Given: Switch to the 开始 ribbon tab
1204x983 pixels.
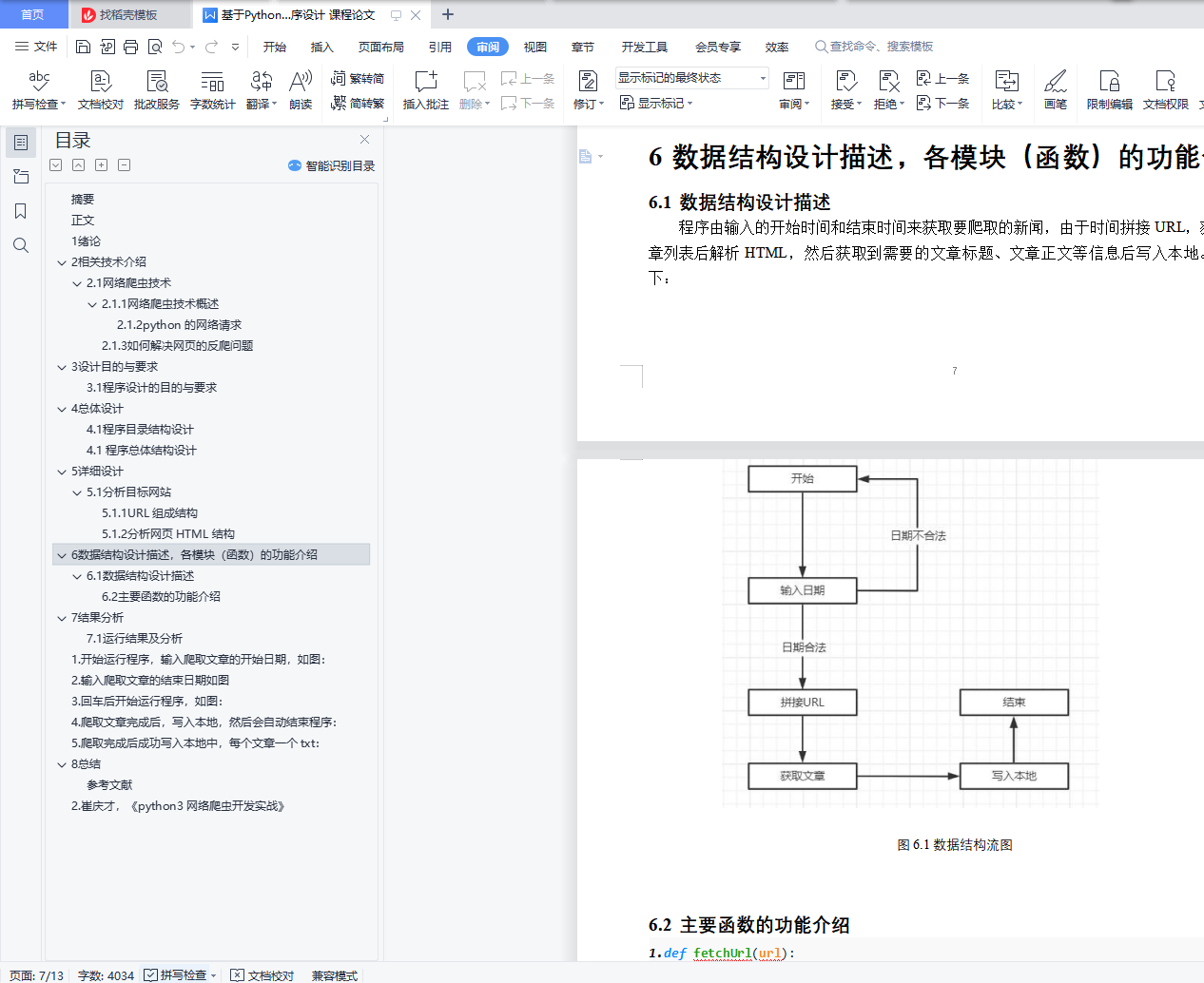Looking at the screenshot, I should tap(275, 47).
